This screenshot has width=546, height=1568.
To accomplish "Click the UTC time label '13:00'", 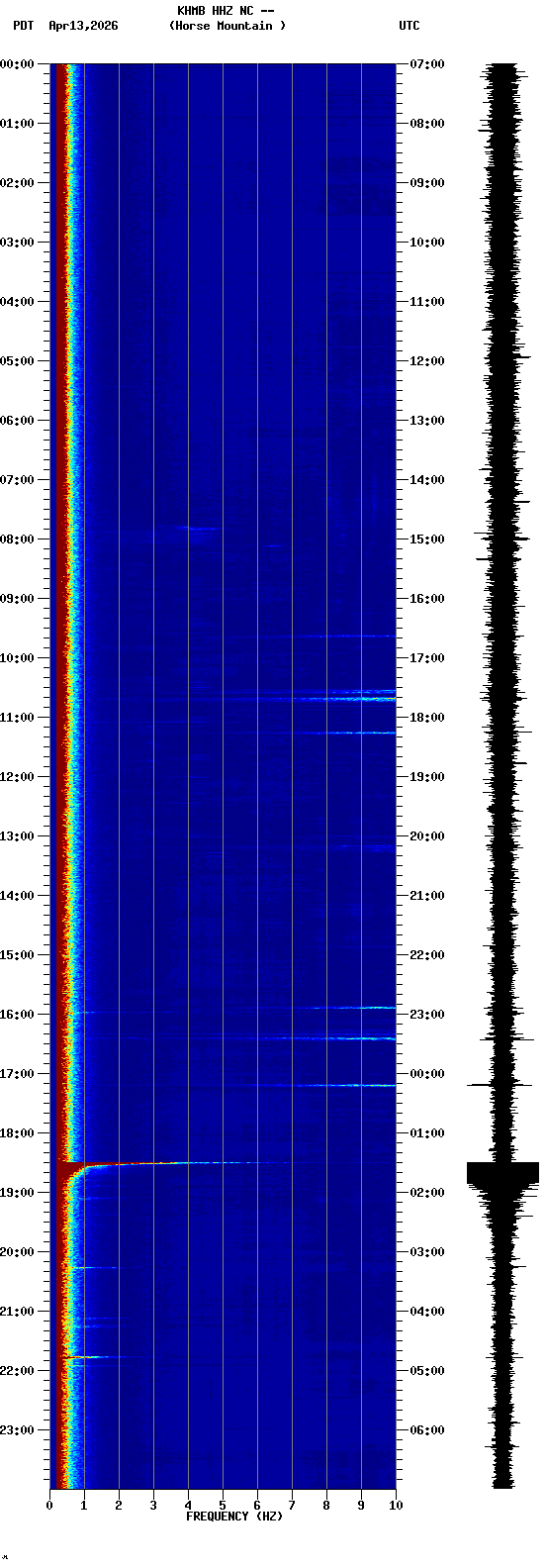I will (427, 421).
